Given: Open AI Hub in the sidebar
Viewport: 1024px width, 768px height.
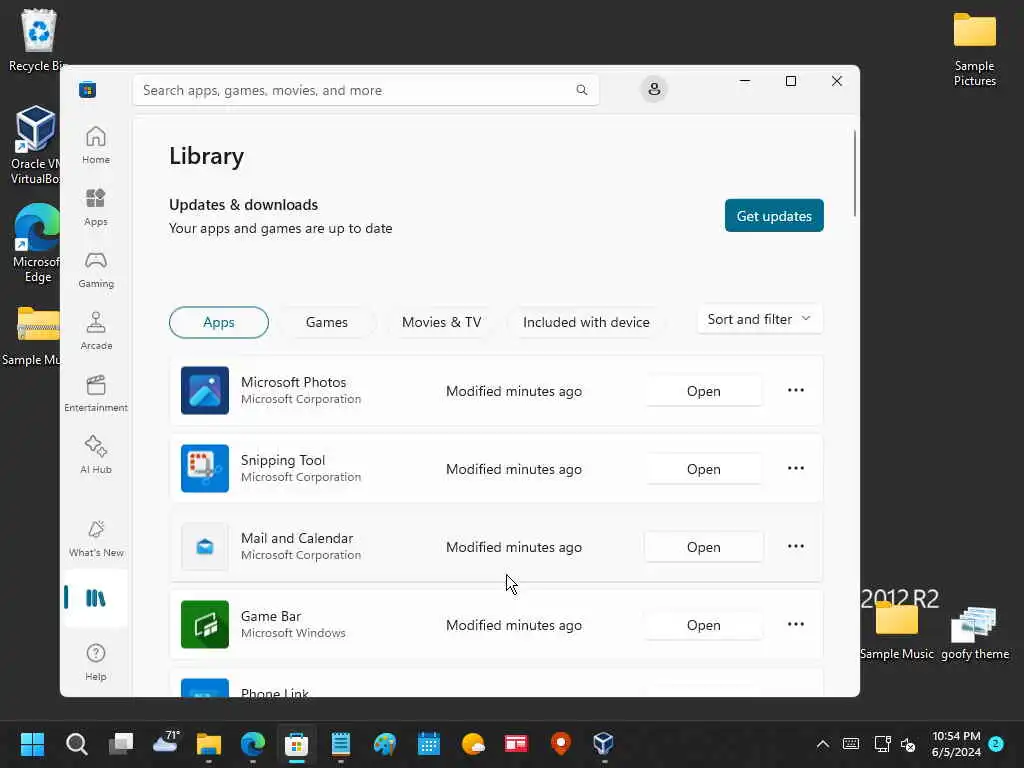Looking at the screenshot, I should [x=96, y=455].
